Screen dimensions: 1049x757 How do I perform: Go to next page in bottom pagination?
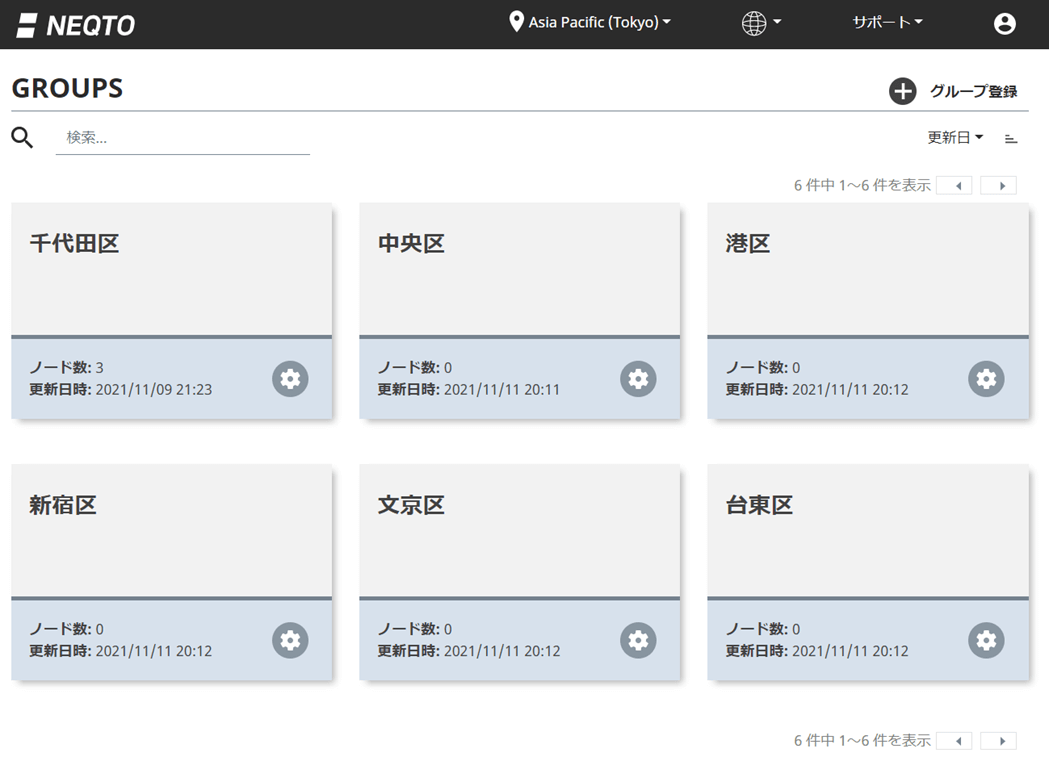(998, 741)
